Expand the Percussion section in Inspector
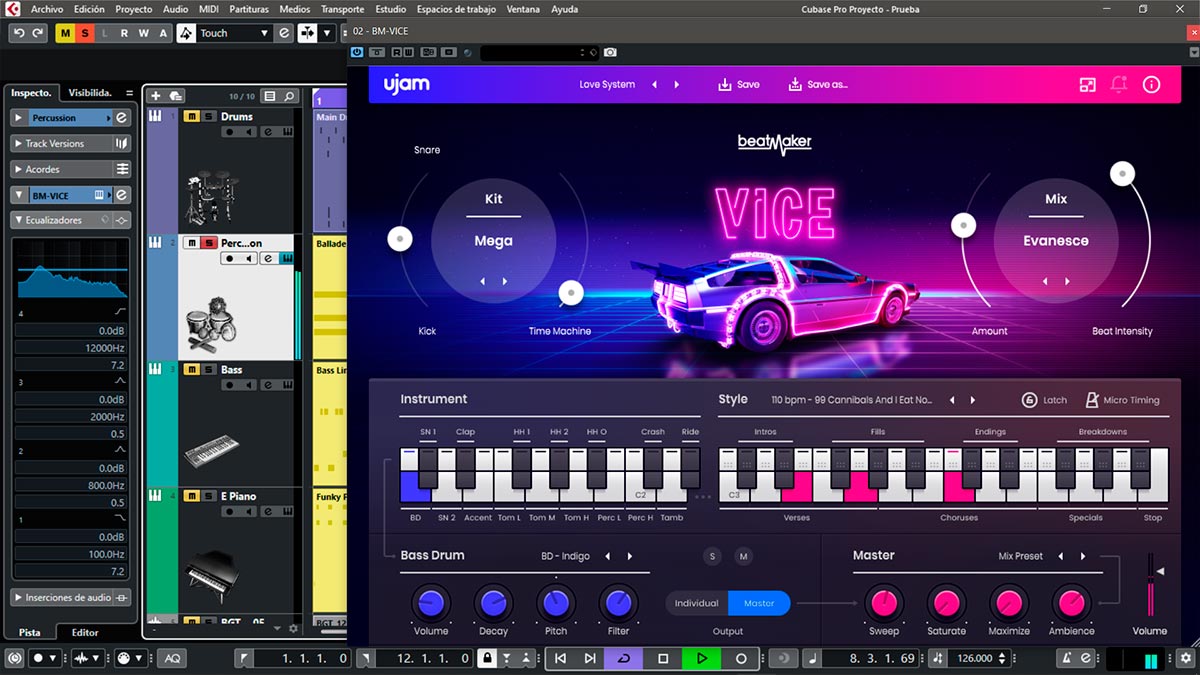The height and width of the screenshot is (675, 1200). pos(19,118)
